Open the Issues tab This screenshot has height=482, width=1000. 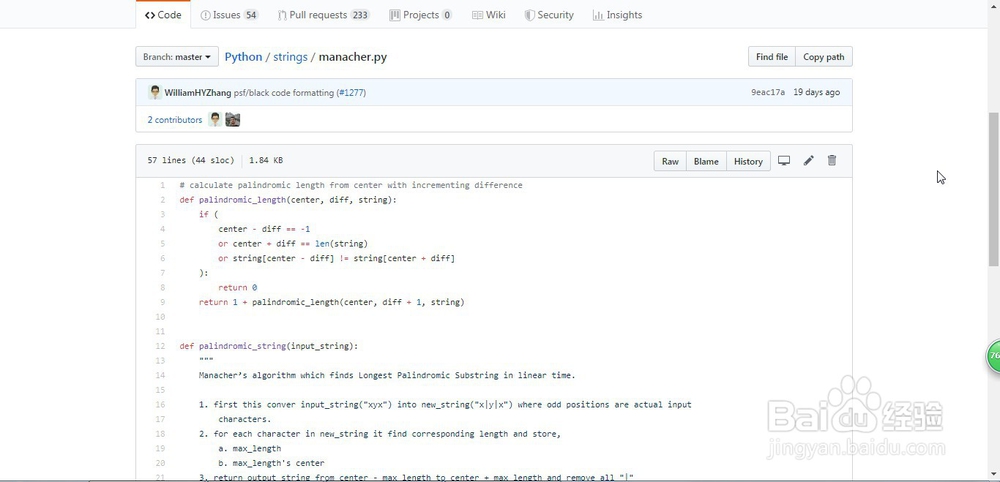click(228, 15)
